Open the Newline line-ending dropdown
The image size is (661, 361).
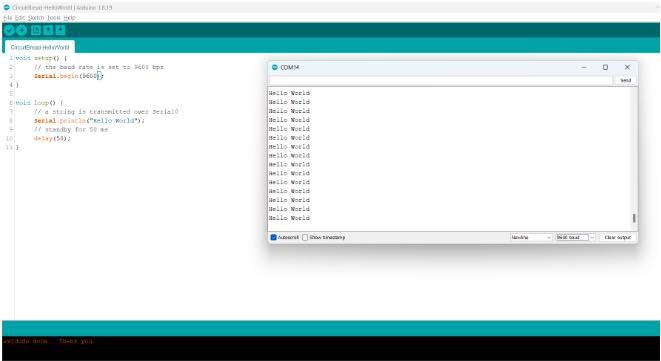pos(531,237)
